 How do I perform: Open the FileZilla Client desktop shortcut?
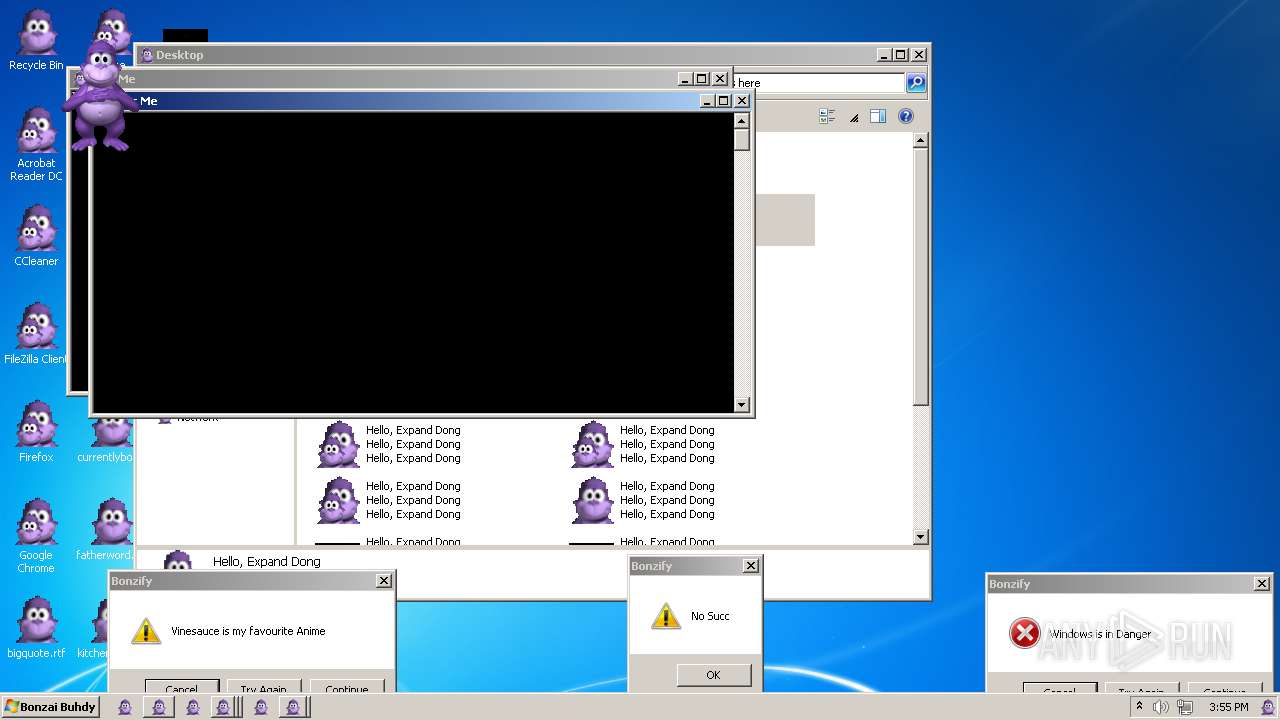tap(36, 334)
